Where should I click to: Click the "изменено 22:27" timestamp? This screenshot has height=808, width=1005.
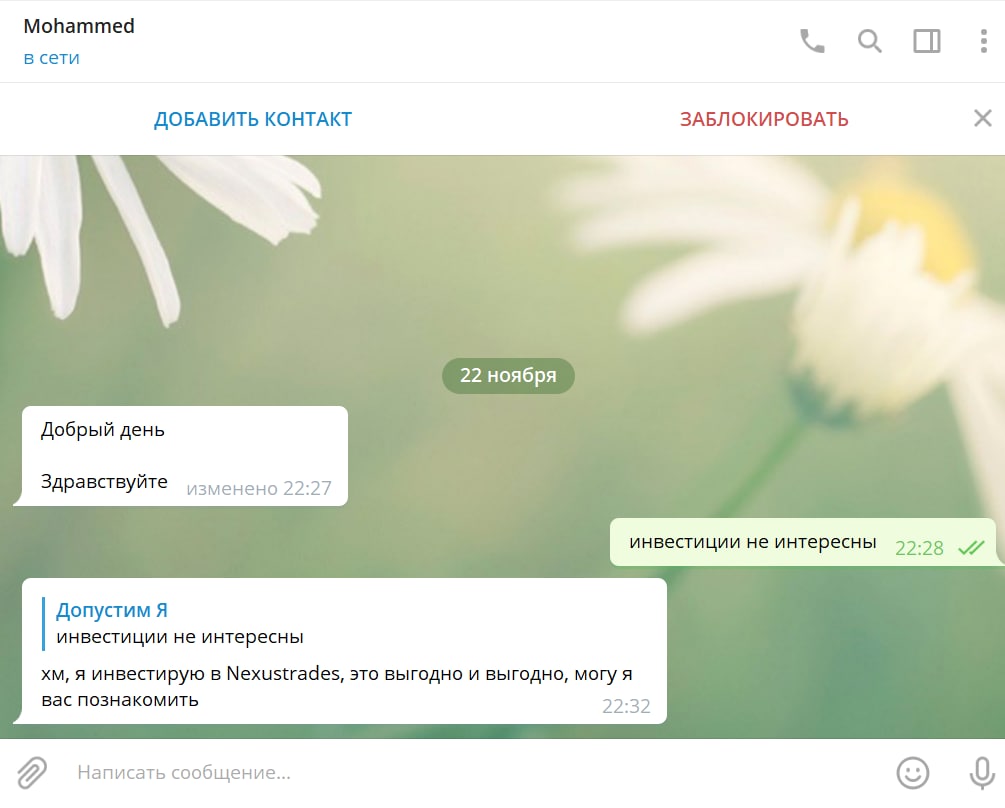click(x=259, y=488)
